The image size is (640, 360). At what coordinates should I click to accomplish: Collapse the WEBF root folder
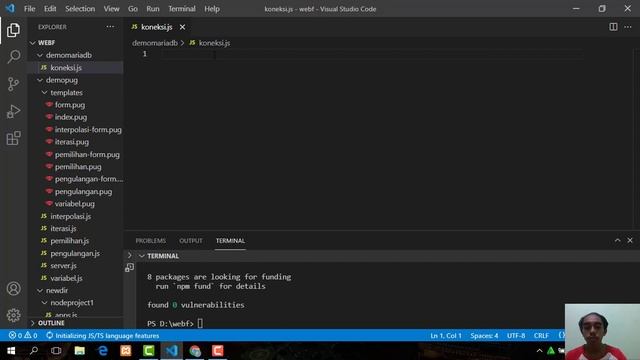[33, 42]
